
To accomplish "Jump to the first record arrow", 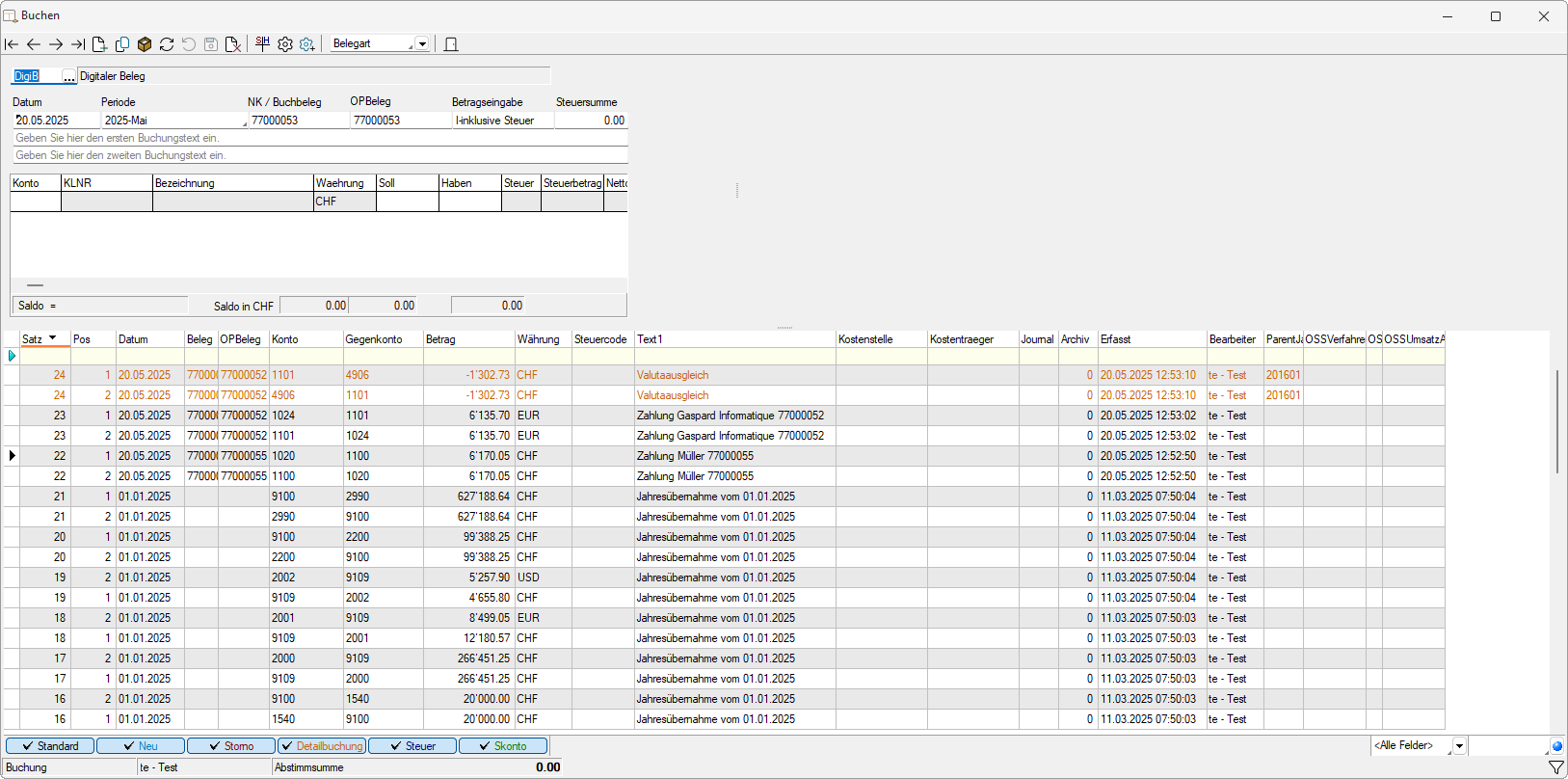I will point(12,44).
